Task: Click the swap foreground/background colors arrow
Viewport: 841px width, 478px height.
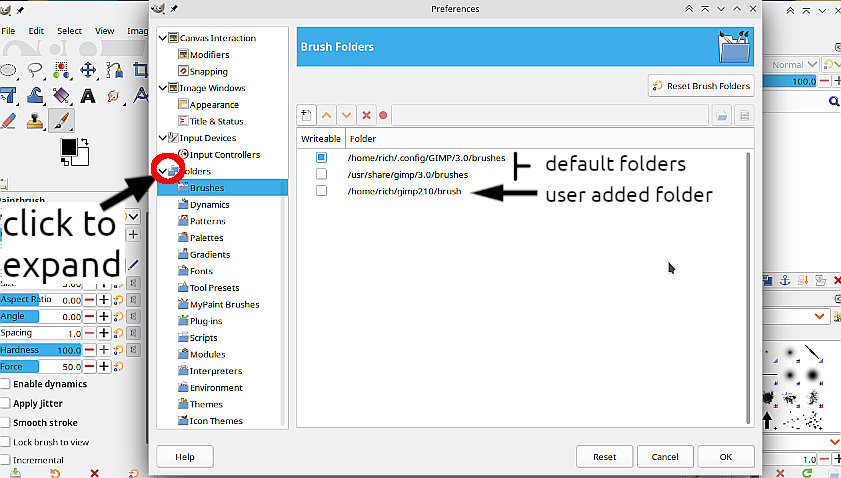Action: click(84, 143)
